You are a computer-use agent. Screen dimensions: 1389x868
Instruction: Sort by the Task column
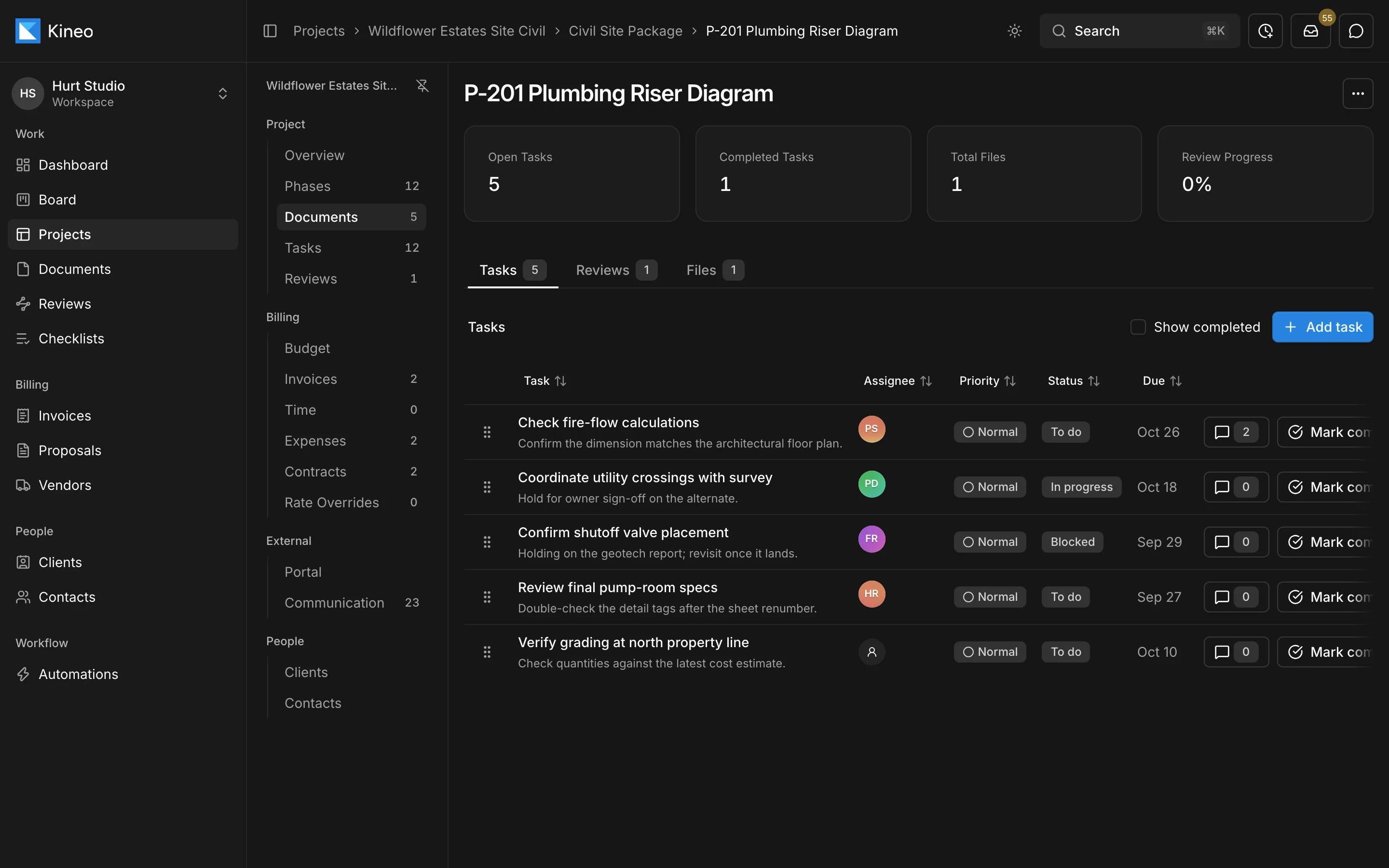coord(545,381)
